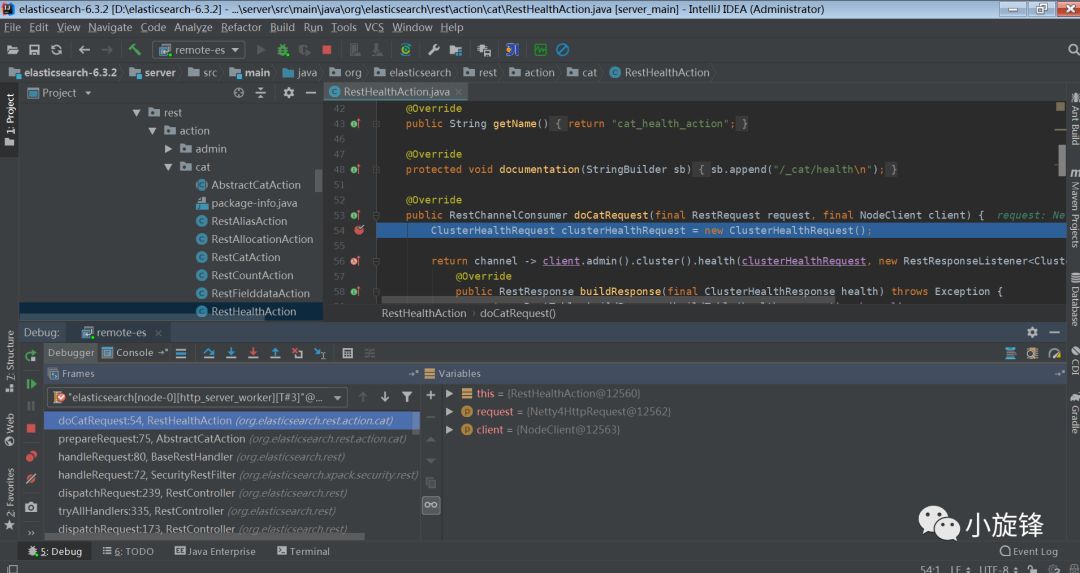
Task: Expand the 'request' variable node
Action: point(449,411)
